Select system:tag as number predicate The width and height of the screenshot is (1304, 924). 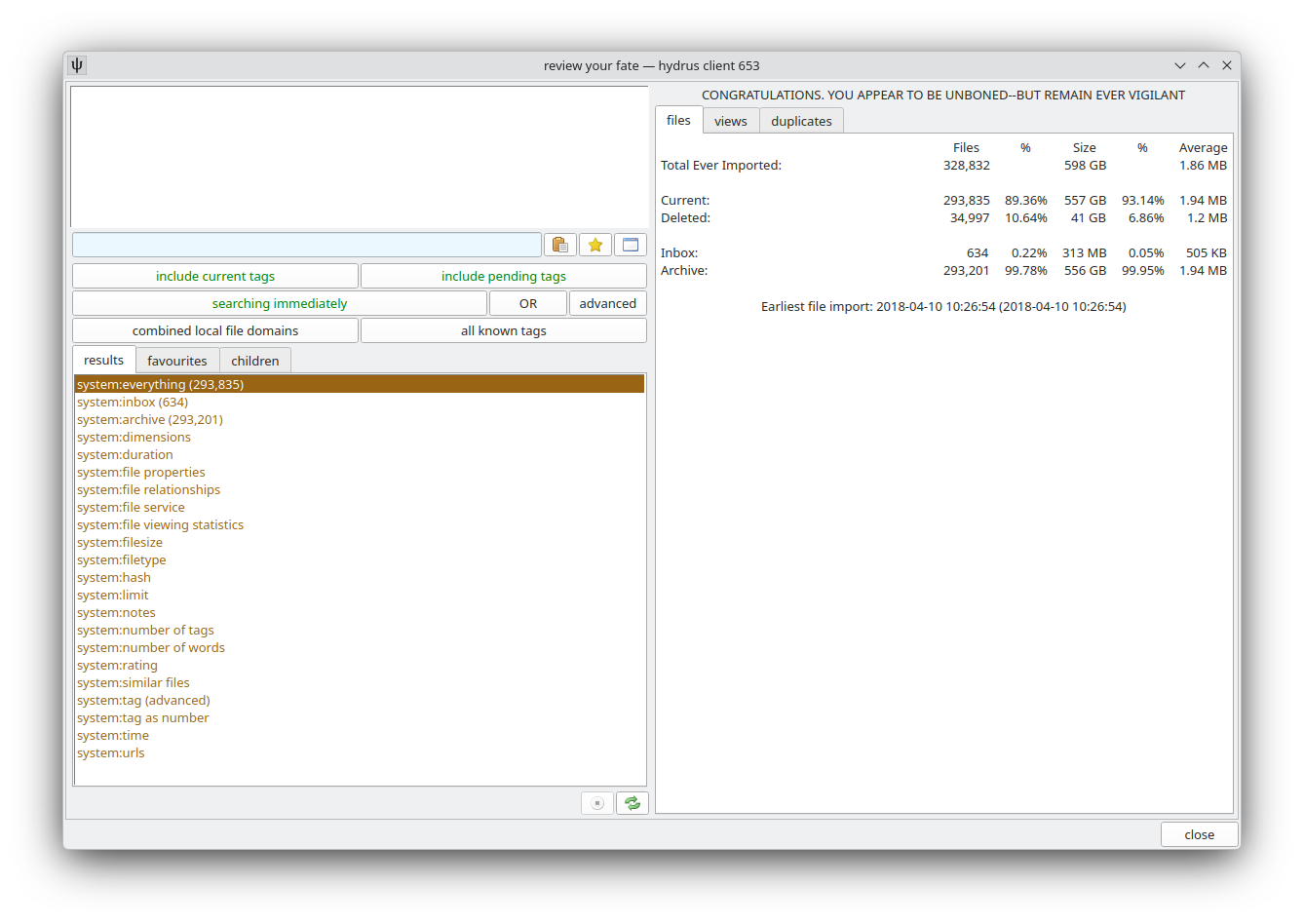pyautogui.click(x=360, y=717)
